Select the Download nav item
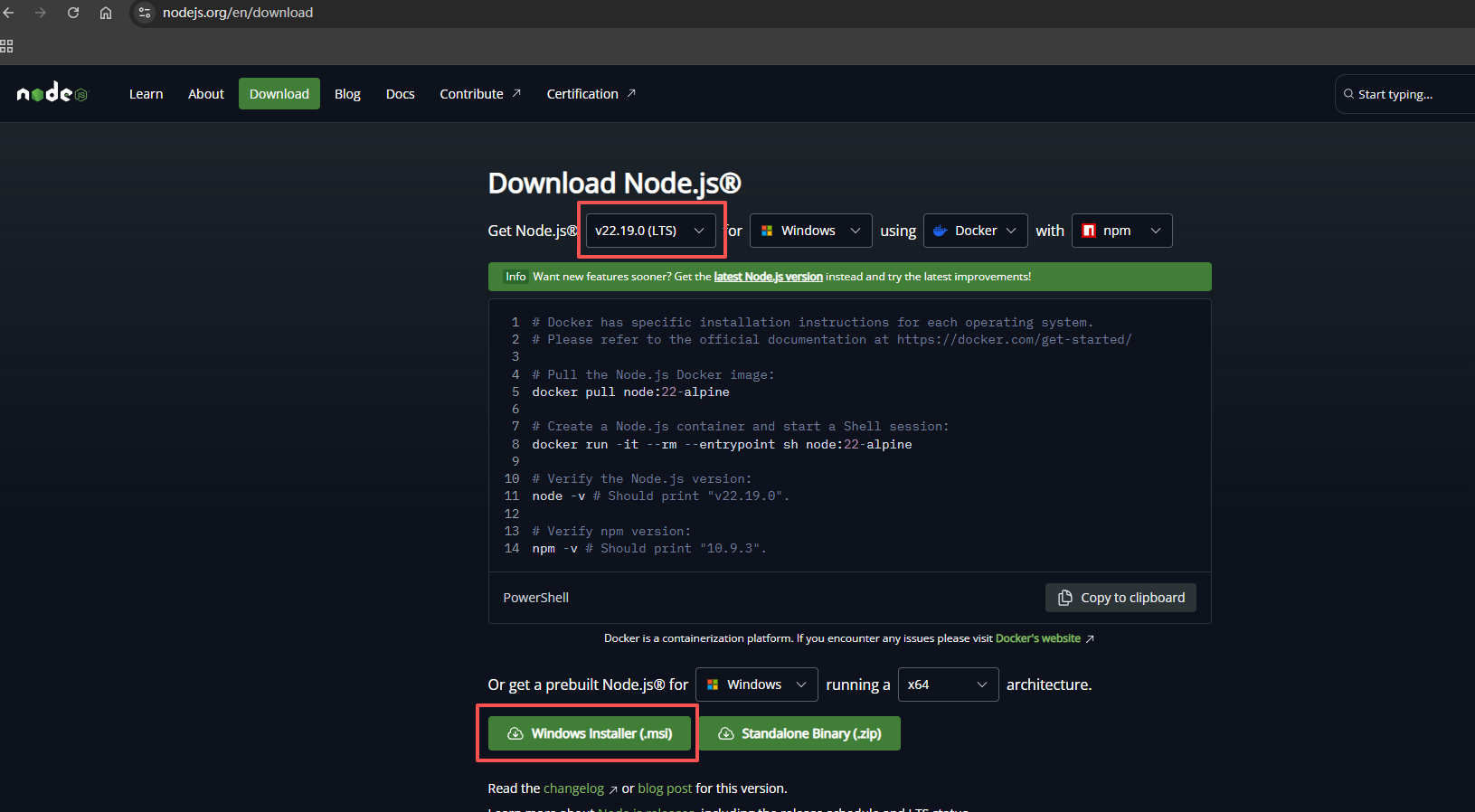Screen dimensions: 1475x812 click(x=279, y=94)
